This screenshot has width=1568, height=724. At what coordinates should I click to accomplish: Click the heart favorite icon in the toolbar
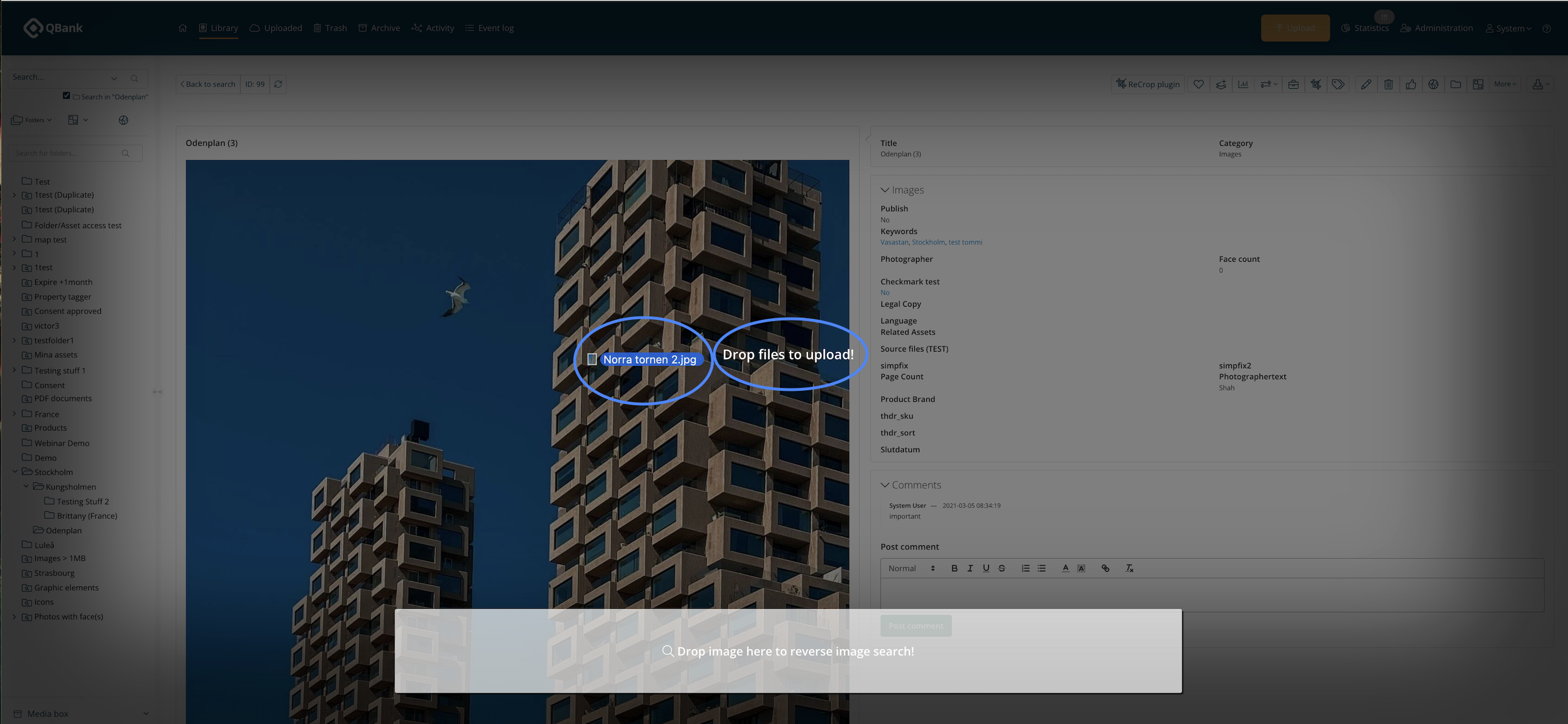[x=1198, y=85]
